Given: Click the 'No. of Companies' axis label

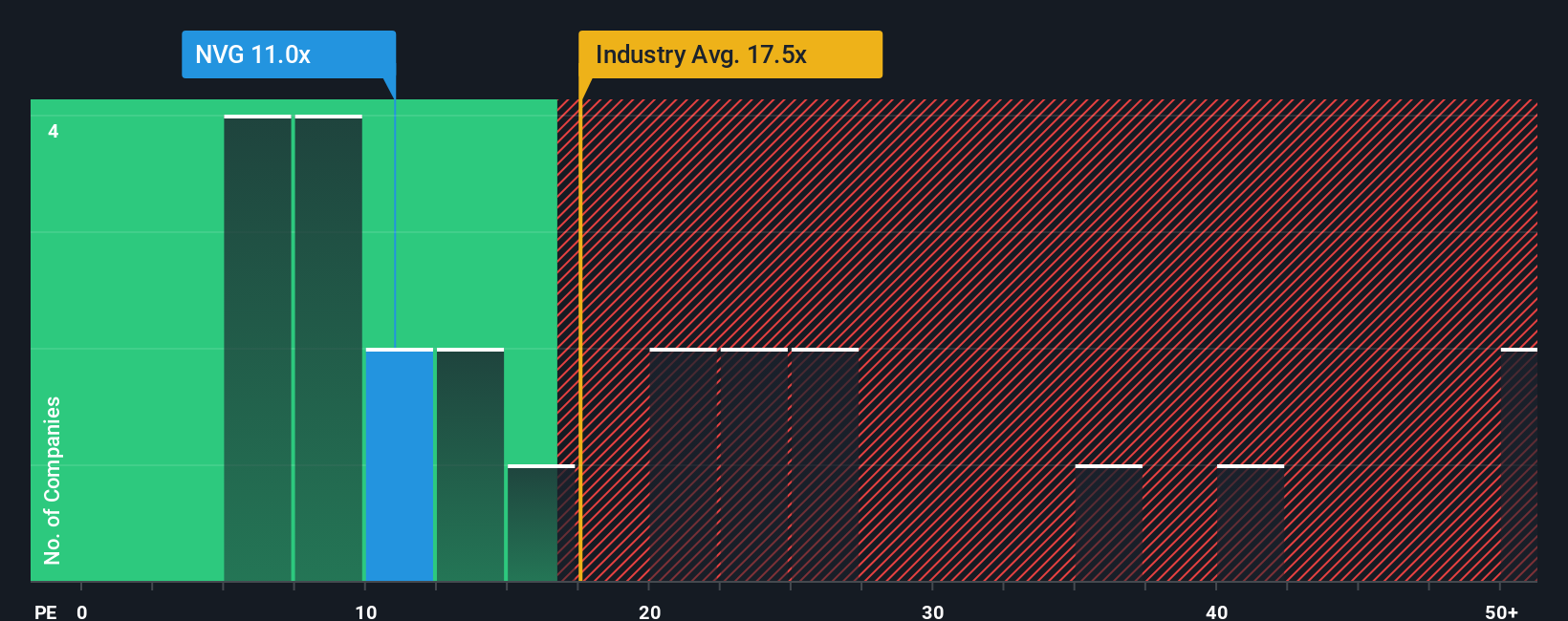Looking at the screenshot, I should click(x=53, y=481).
